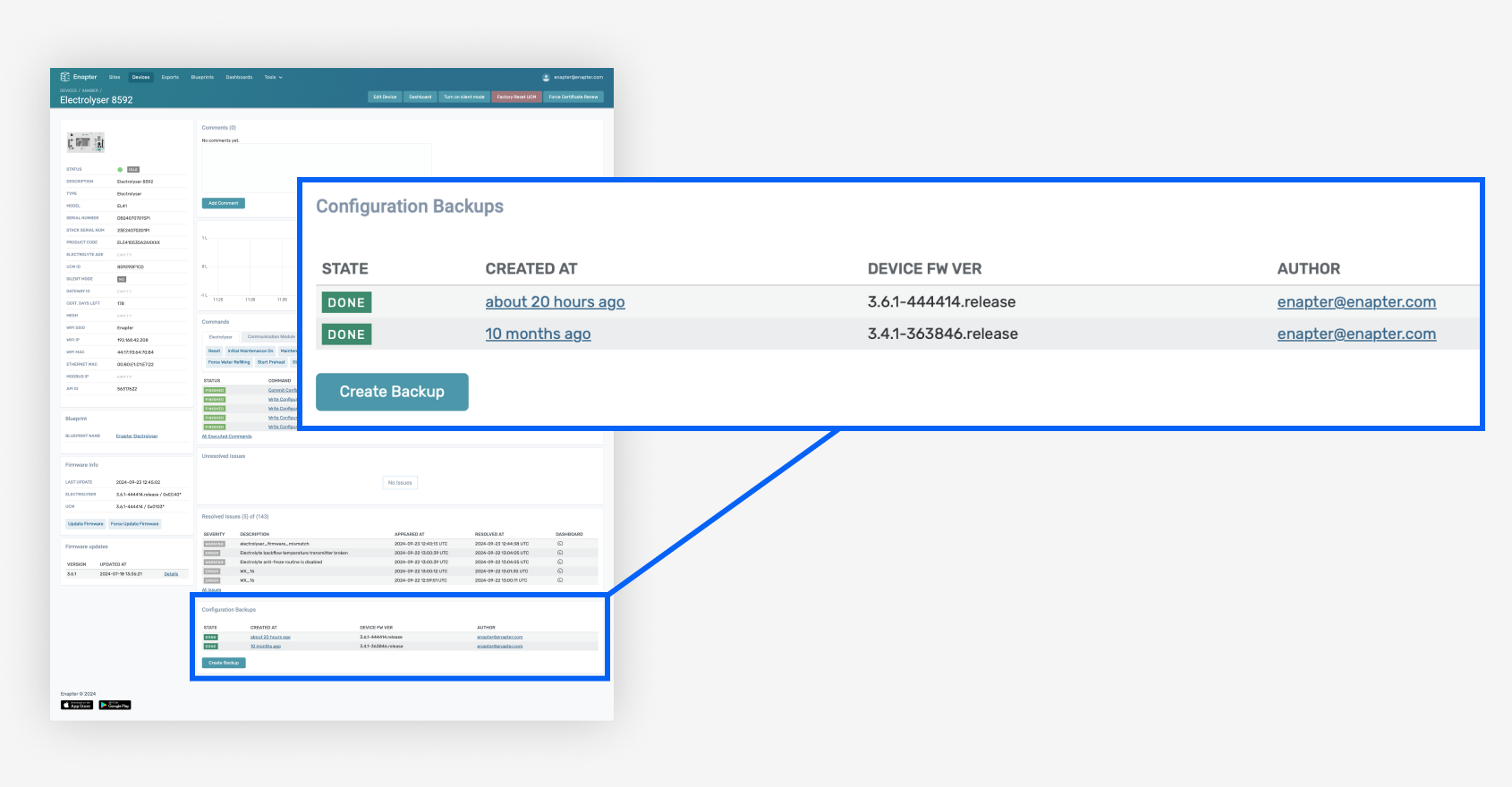Open the Dashboards navigation item
This screenshot has height=787, width=1512.
click(239, 77)
